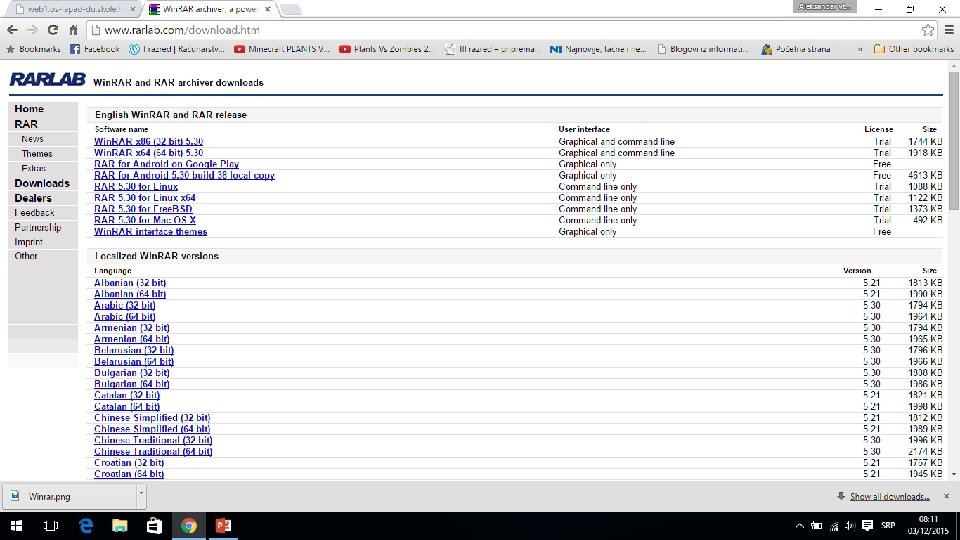Download WinRAR x64 (64 bit) 5.30
The height and width of the screenshot is (540, 960).
click(x=149, y=153)
